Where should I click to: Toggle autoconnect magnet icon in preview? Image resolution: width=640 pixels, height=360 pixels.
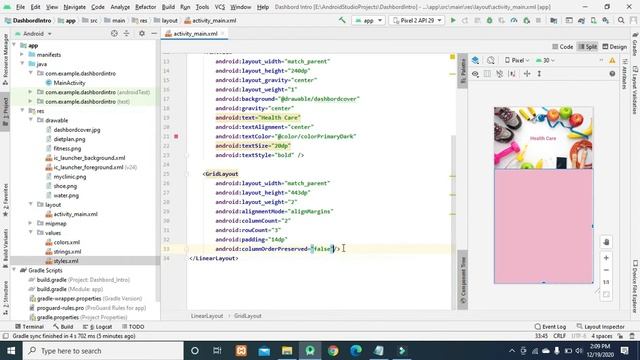point(500,73)
